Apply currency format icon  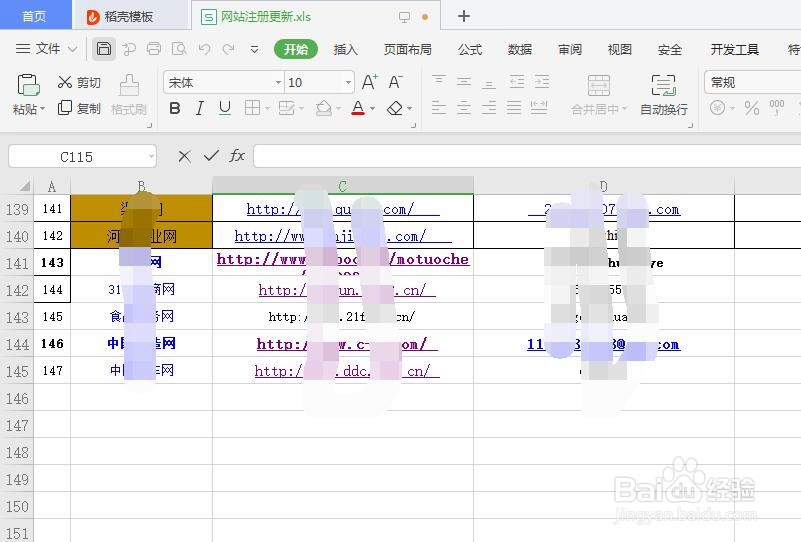[717, 108]
